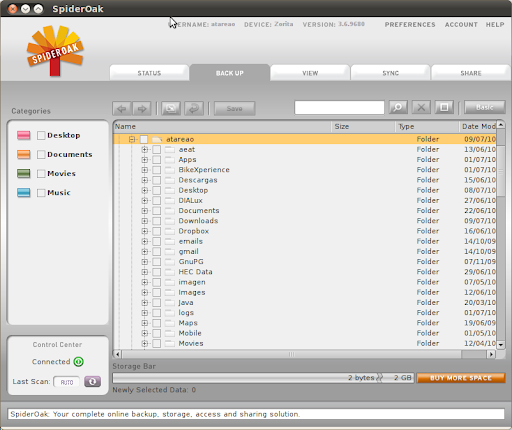
Task: Sort by the Name column header
Action: tap(222, 127)
